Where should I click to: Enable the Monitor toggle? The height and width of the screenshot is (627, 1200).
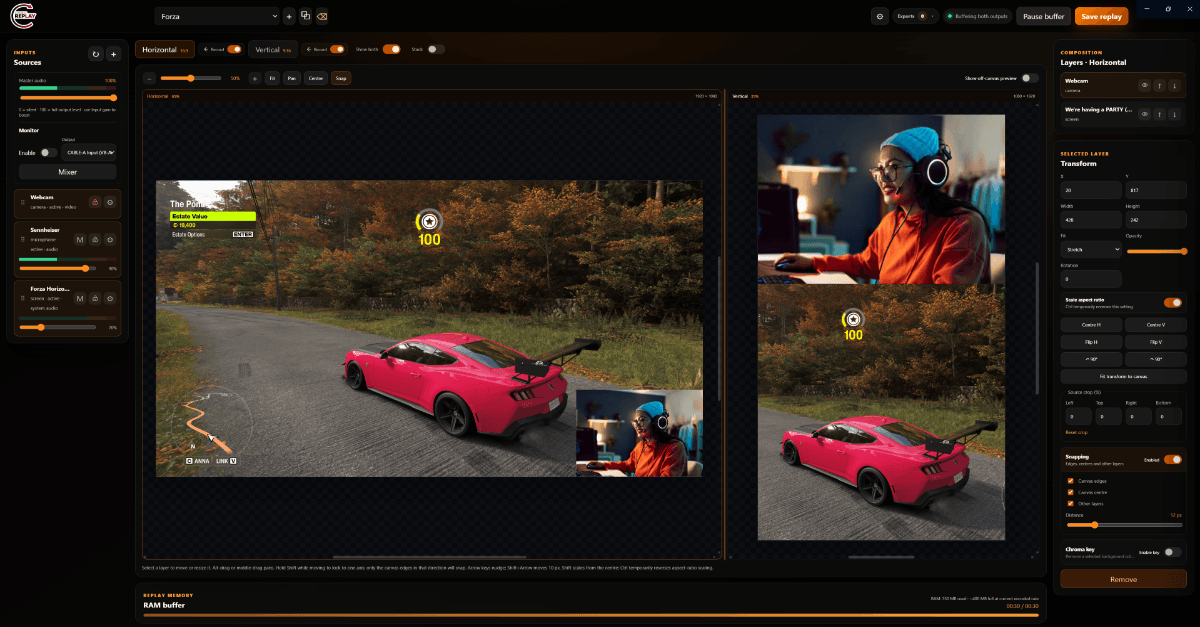(48, 153)
